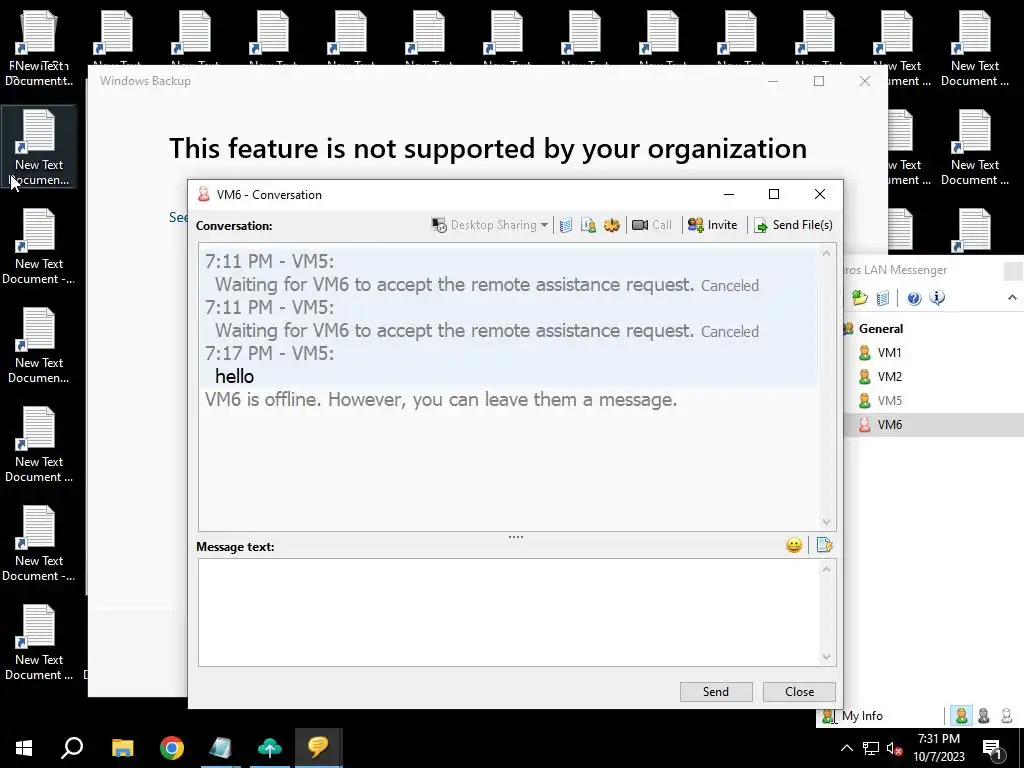Click the splitter grip dots above Message text
Screen dimensions: 1024x768
[516, 537]
